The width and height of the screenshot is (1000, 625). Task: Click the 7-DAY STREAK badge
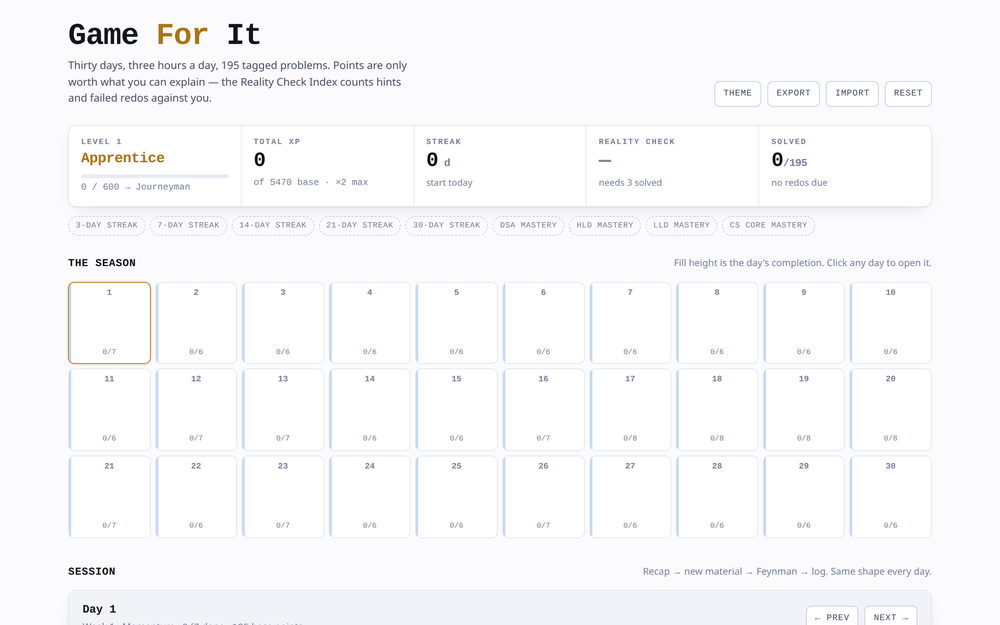point(189,226)
